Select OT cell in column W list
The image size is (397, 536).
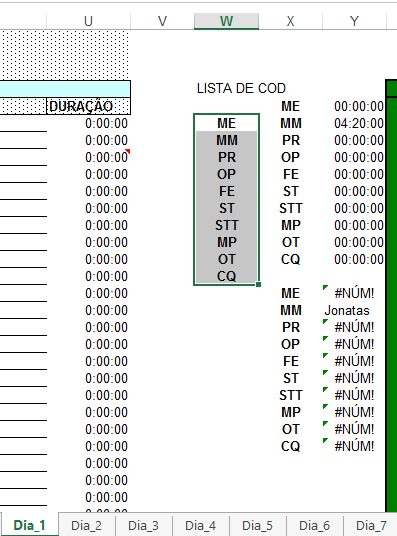point(226,259)
